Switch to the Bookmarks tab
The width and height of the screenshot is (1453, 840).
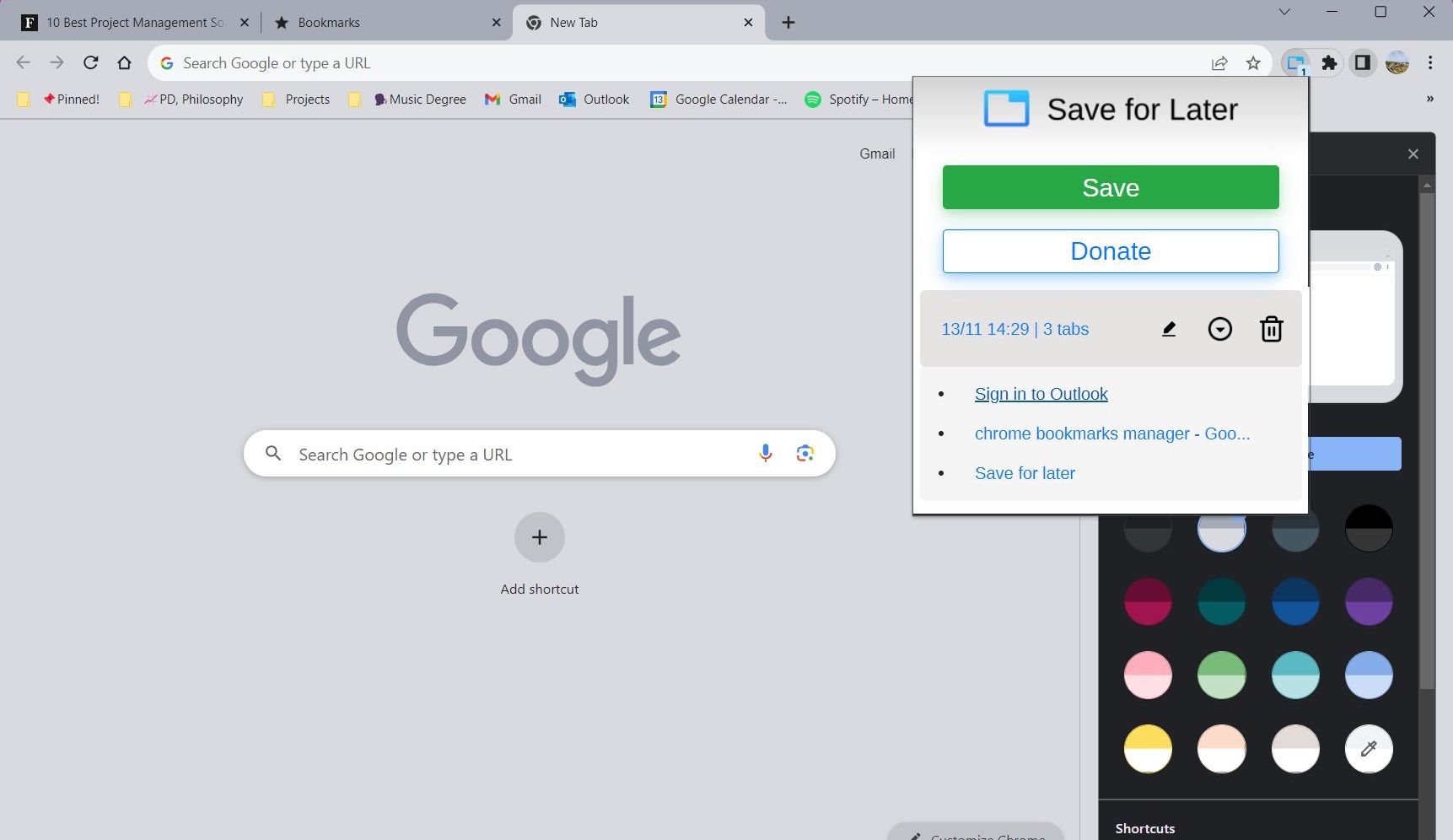(328, 22)
